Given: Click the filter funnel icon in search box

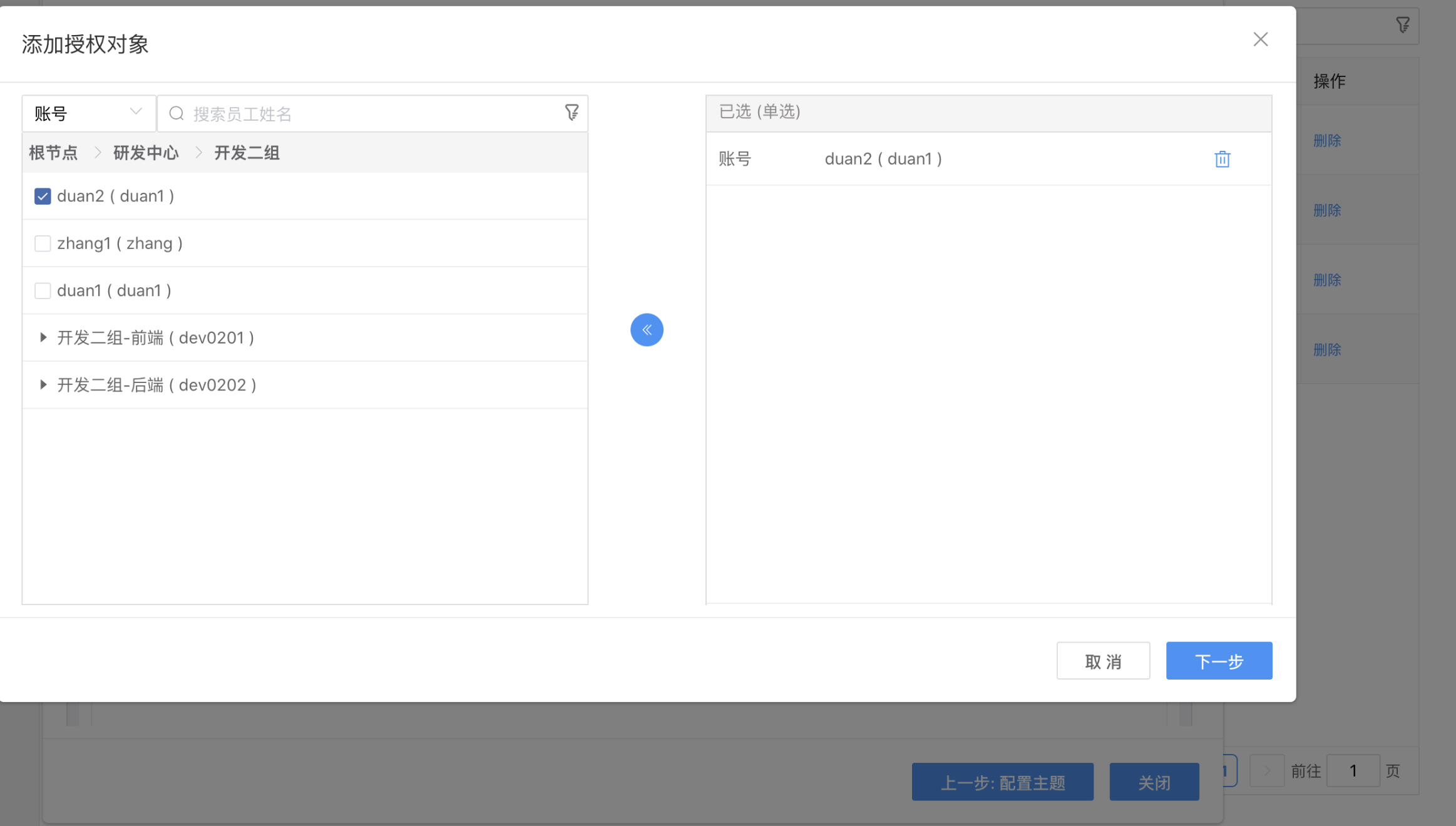Looking at the screenshot, I should 572,113.
